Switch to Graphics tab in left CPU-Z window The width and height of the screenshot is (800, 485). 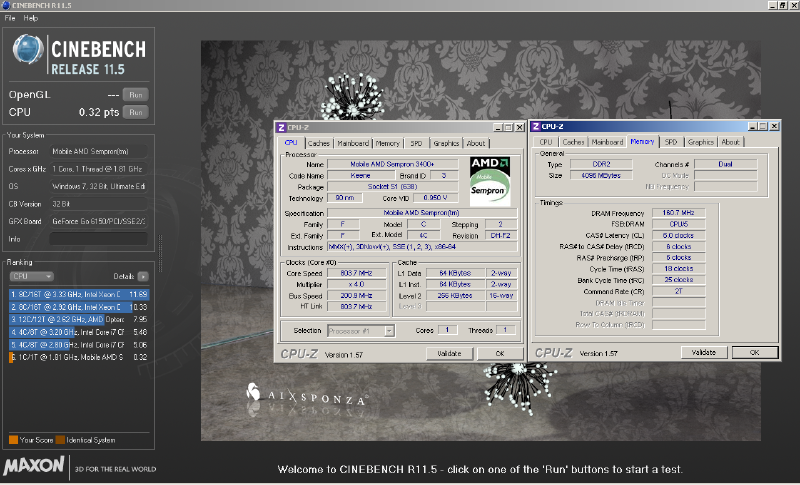[x=446, y=143]
